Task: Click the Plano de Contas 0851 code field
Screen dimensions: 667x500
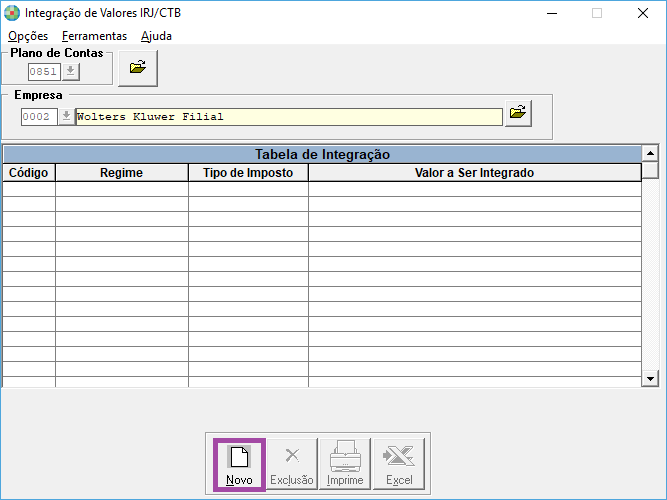Action: click(x=43, y=72)
